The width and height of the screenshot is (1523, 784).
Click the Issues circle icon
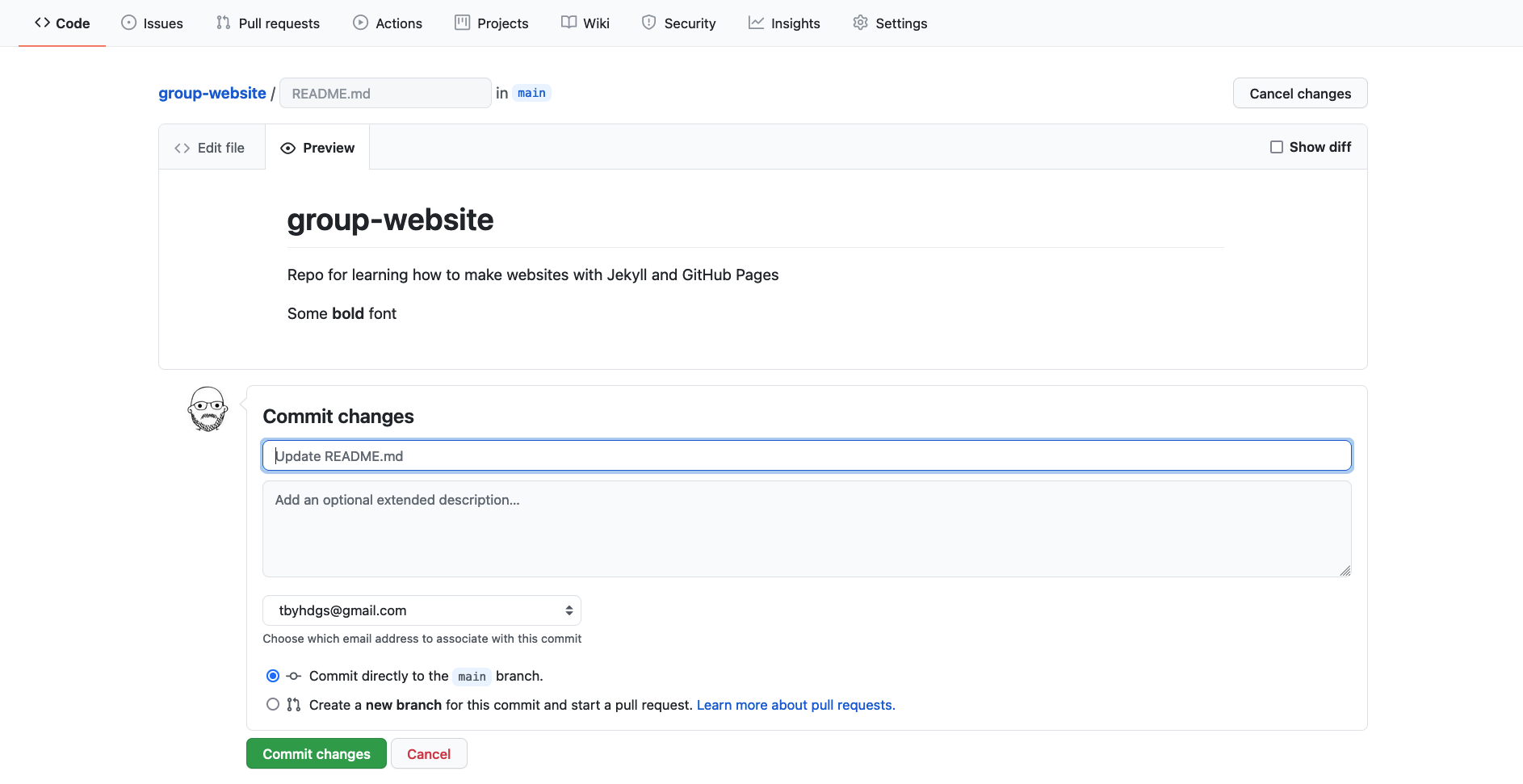(x=129, y=23)
